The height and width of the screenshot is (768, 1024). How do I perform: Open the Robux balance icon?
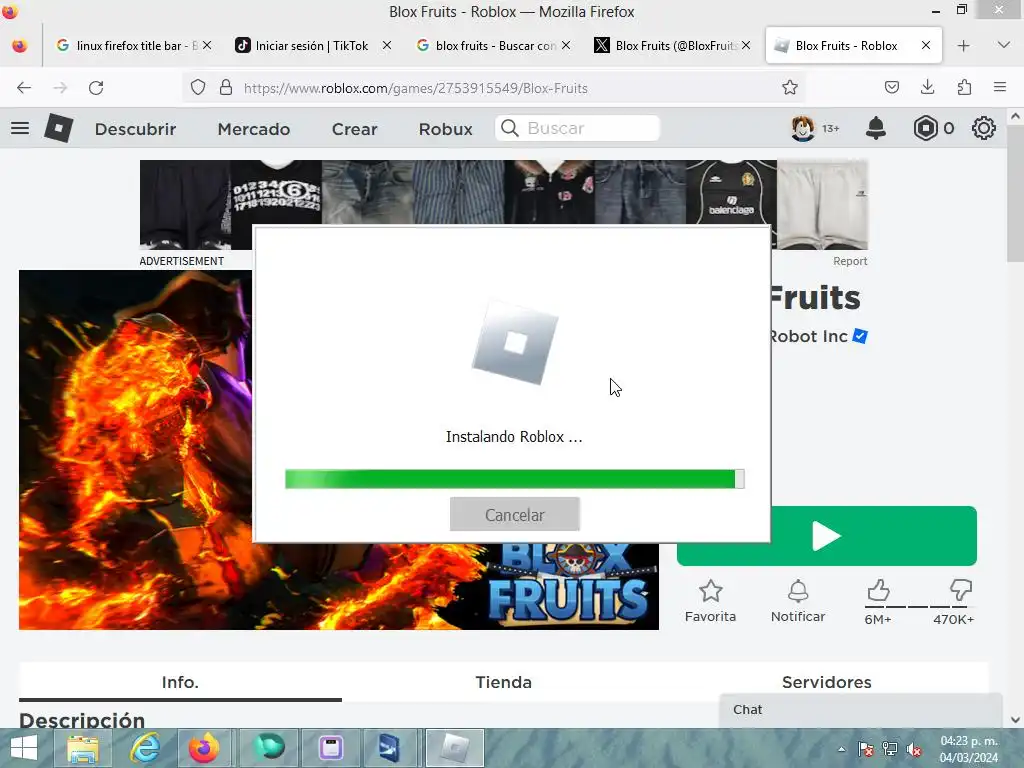[925, 128]
